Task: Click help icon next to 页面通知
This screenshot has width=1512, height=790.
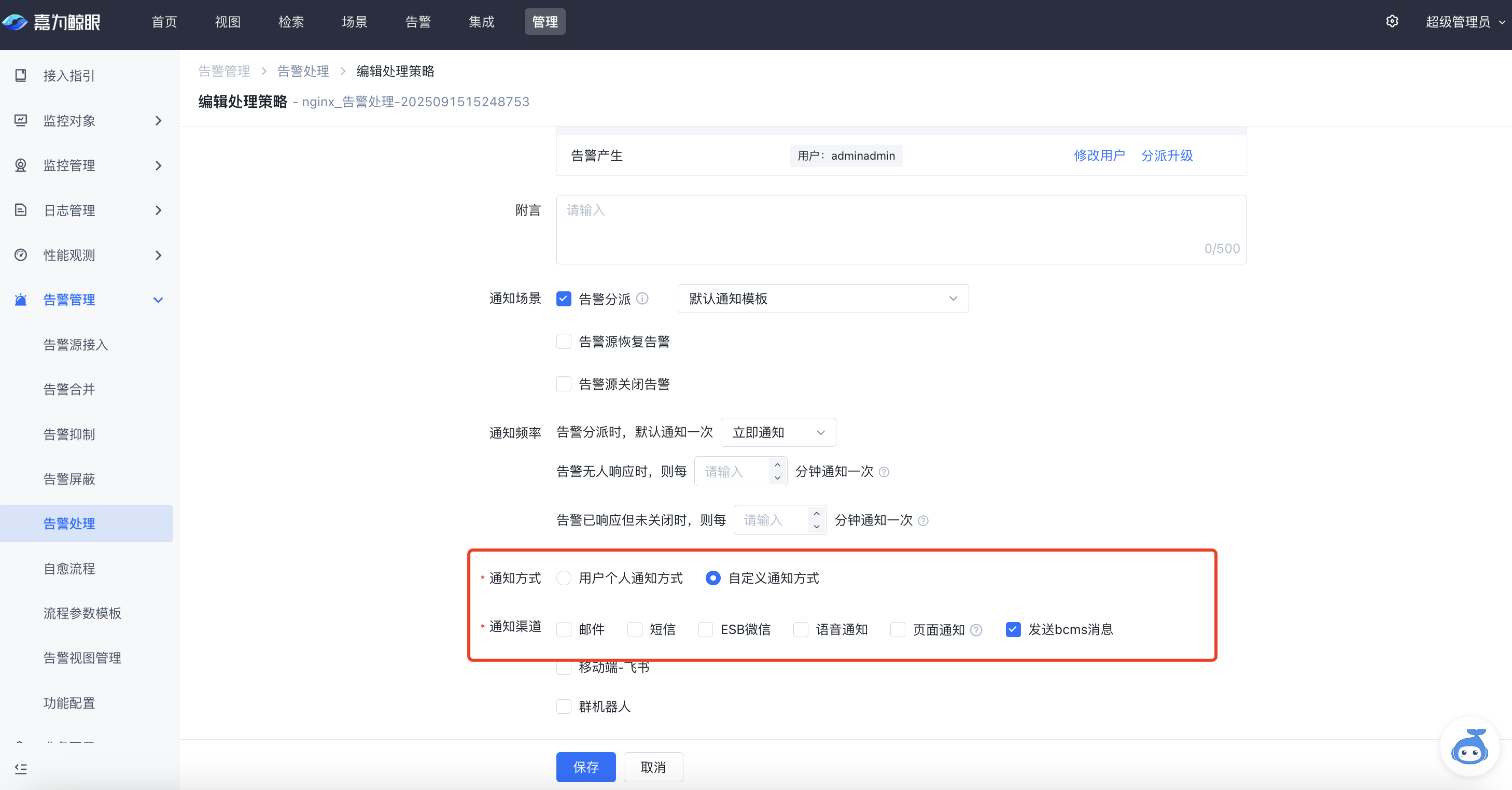Action: click(x=976, y=630)
